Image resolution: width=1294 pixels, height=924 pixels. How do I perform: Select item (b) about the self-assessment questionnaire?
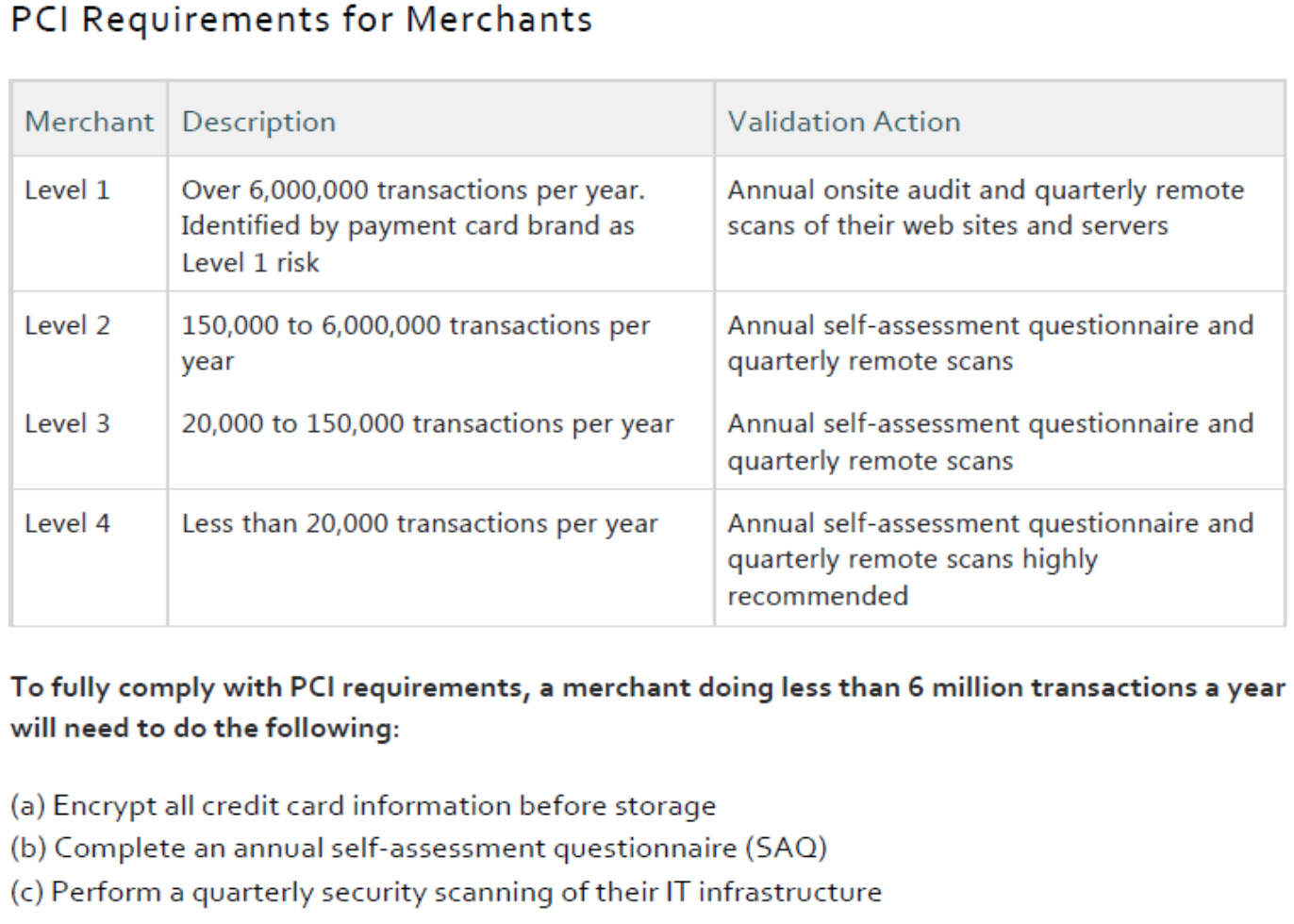point(419,849)
